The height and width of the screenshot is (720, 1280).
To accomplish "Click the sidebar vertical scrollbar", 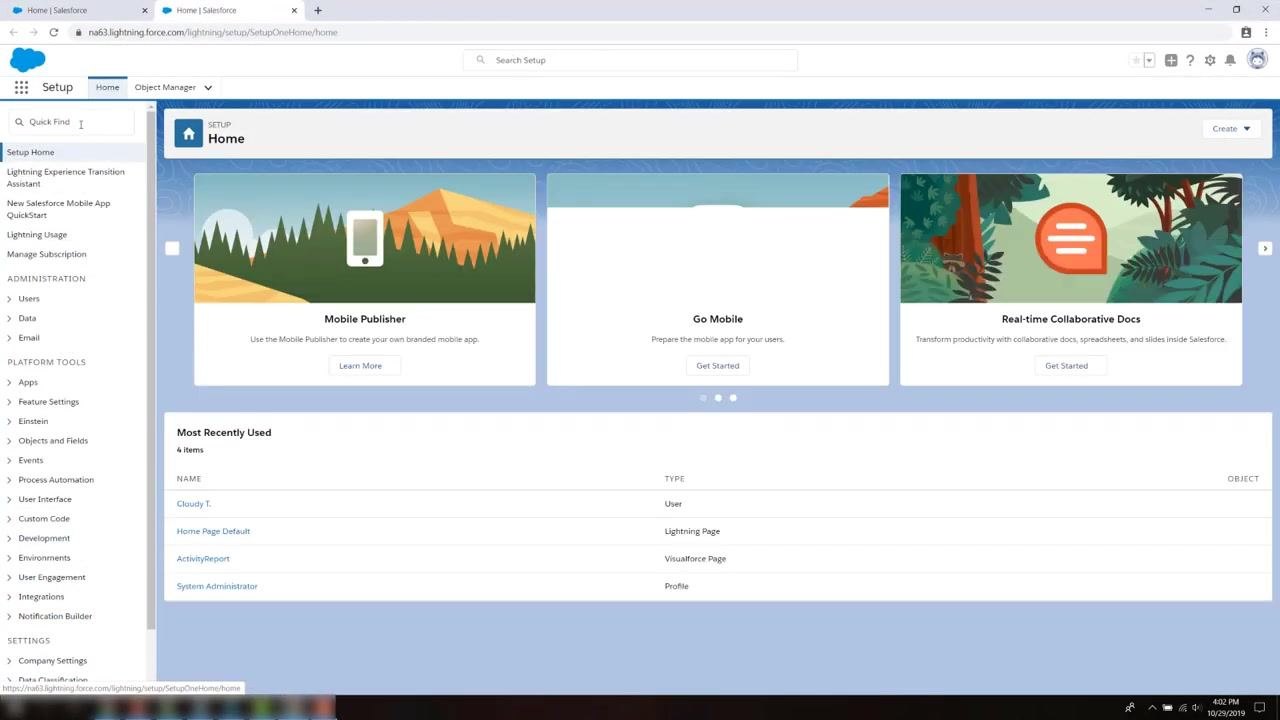I will (151, 370).
